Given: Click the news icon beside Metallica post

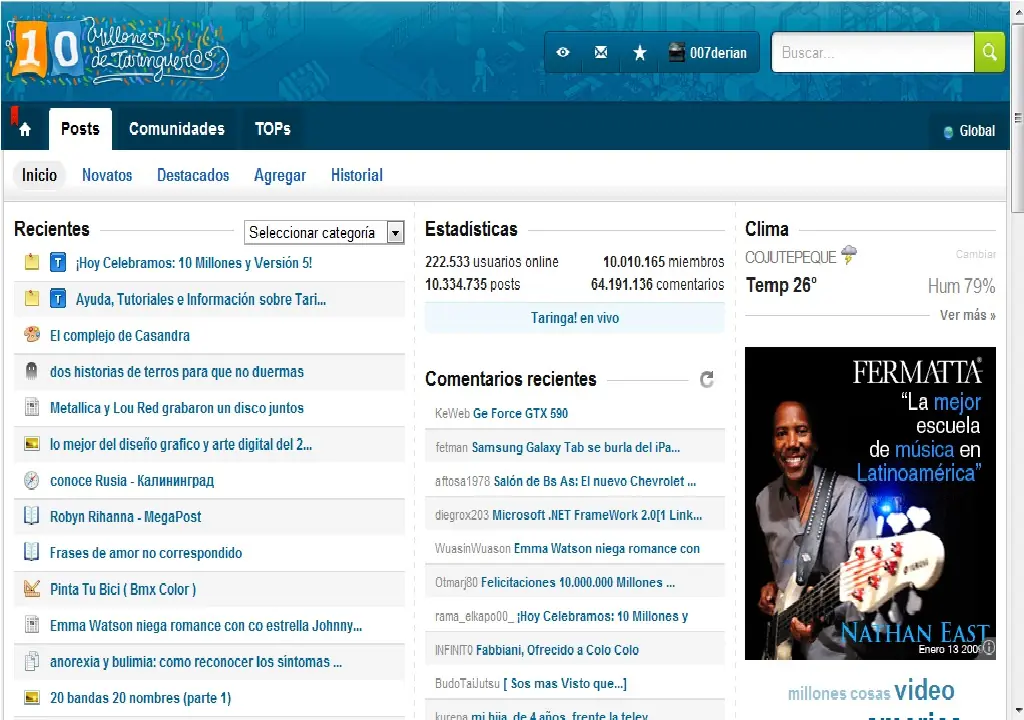Looking at the screenshot, I should [x=31, y=407].
